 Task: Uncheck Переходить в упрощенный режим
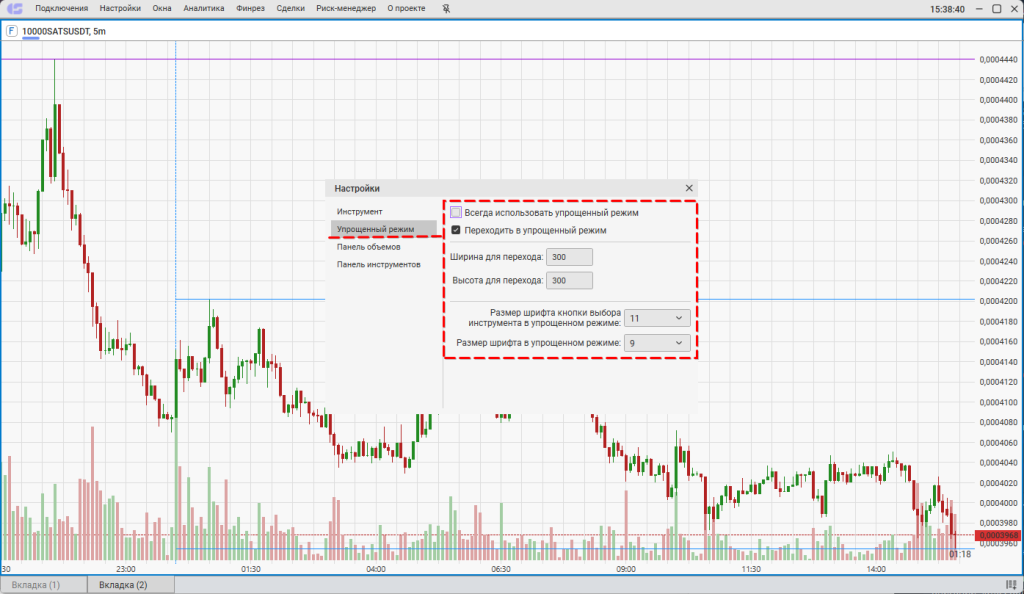click(x=456, y=230)
